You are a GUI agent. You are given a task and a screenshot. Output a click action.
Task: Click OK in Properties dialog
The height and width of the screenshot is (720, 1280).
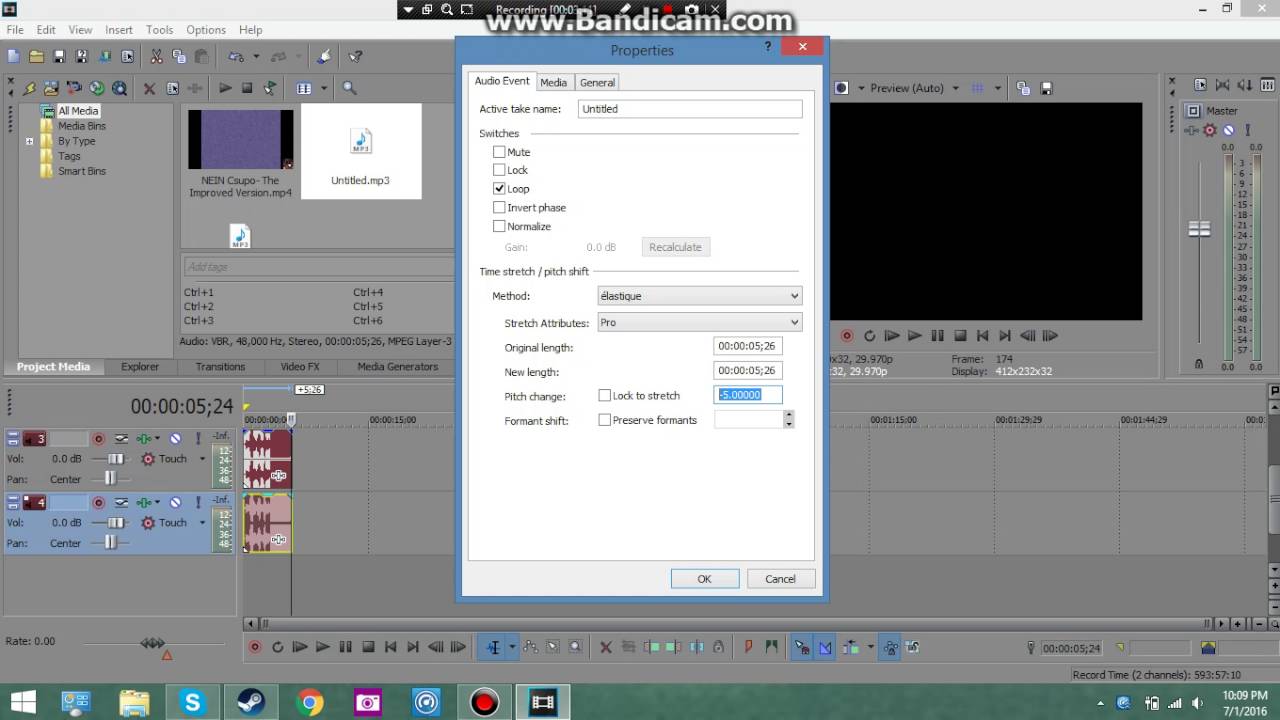[704, 579]
